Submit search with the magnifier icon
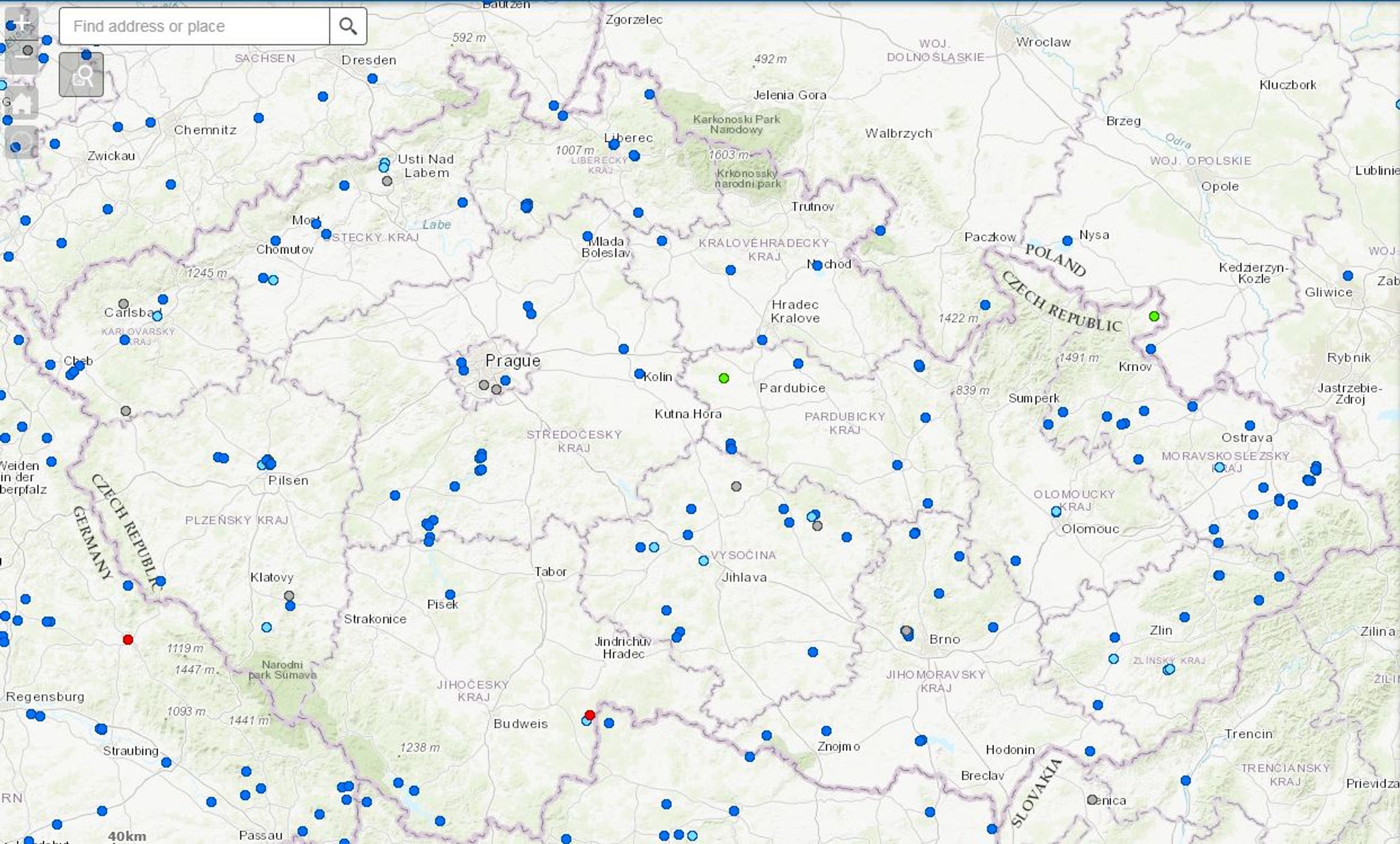The image size is (1400, 844). point(348,26)
